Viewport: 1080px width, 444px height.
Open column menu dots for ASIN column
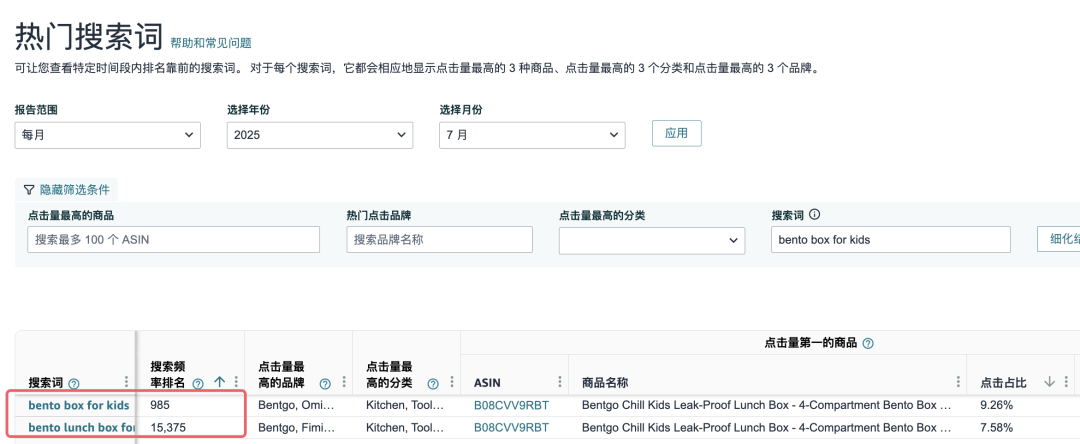point(559,382)
